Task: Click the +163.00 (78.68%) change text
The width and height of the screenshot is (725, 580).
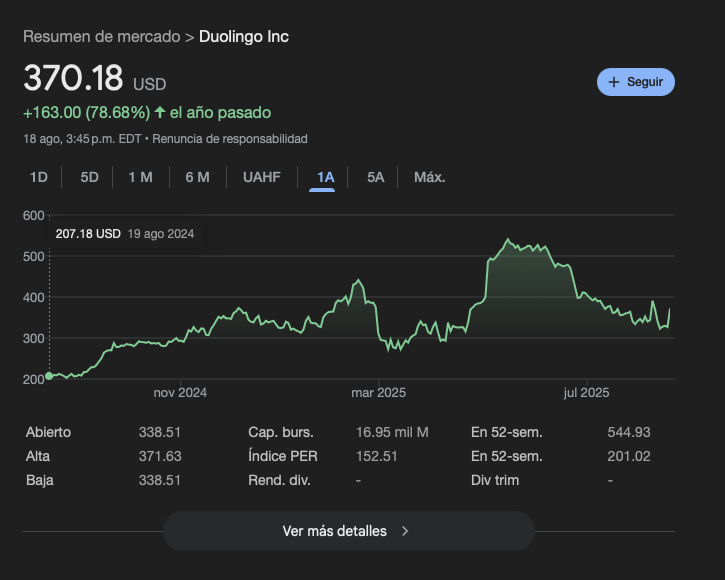Action: pyautogui.click(x=86, y=112)
